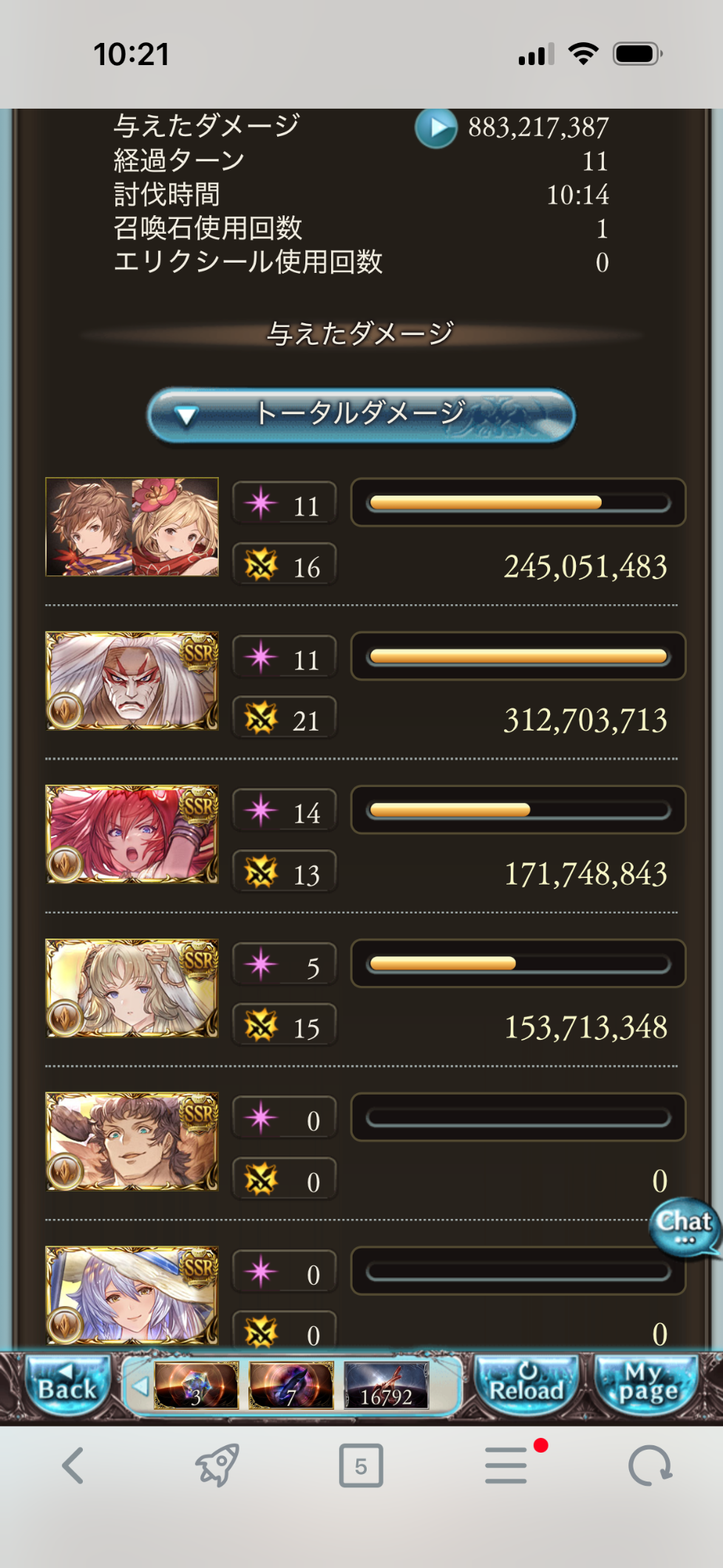Viewport: 723px width, 1568px height.
Task: Select the brown-haired man character portrait
Action: pyautogui.click(x=132, y=1141)
